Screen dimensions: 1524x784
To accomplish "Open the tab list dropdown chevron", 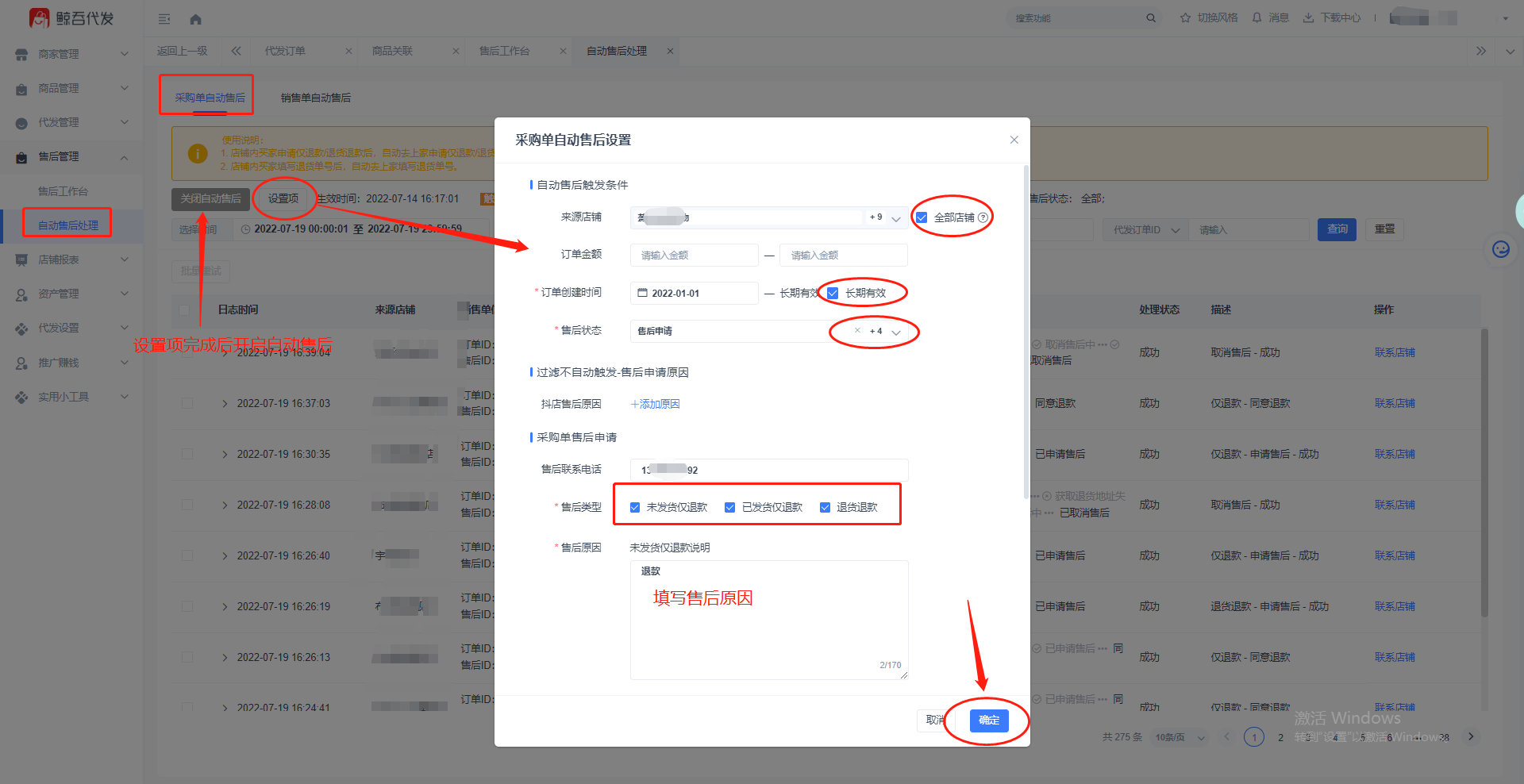I will [x=1510, y=52].
